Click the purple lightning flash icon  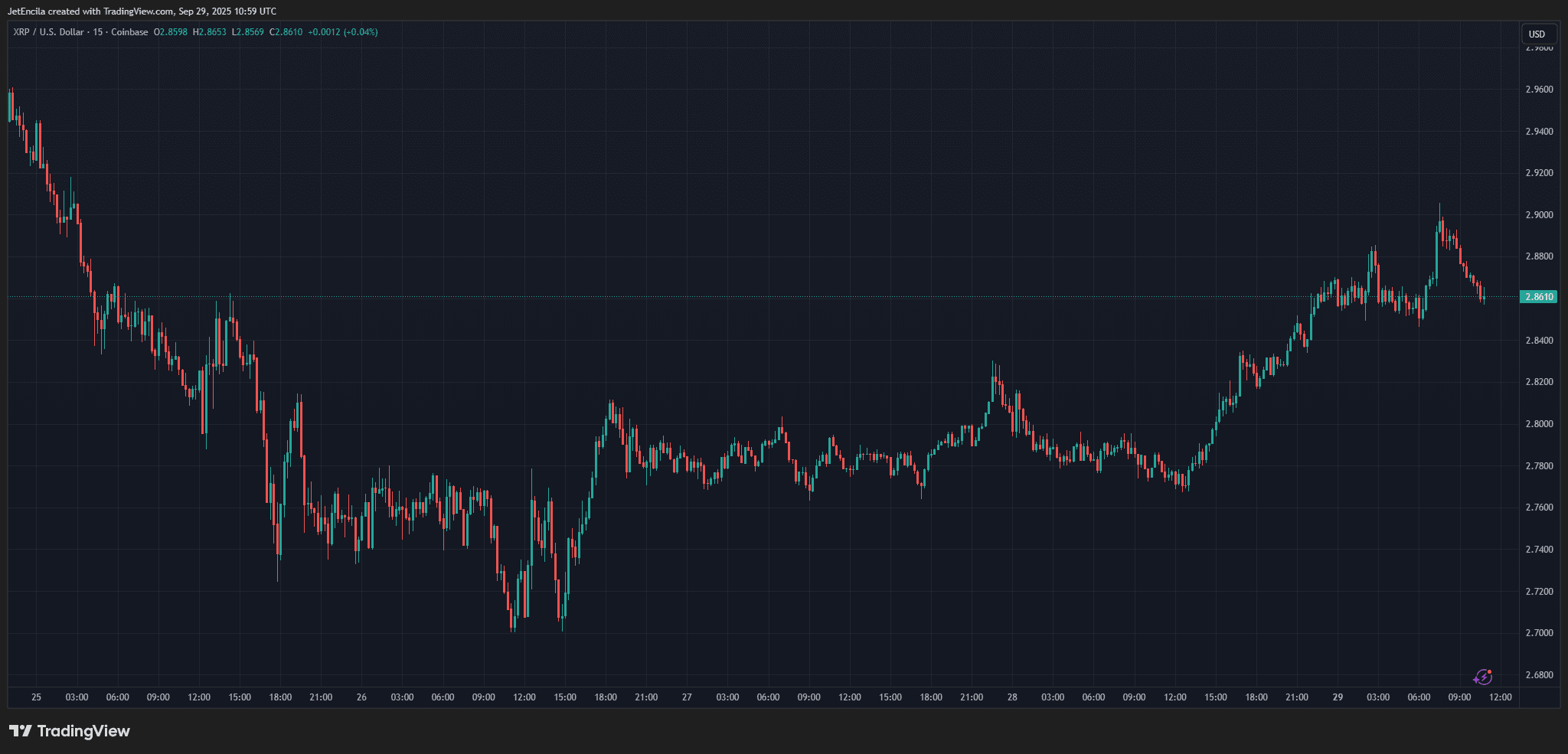pos(1483,677)
